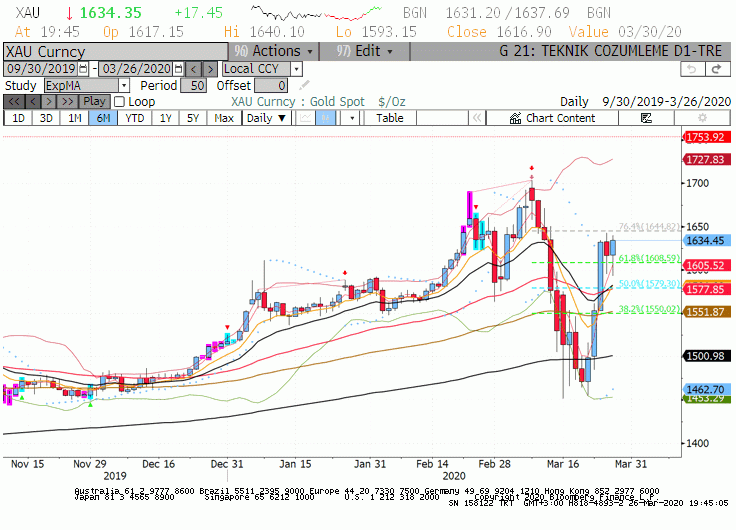Image resolution: width=736 pixels, height=530 pixels.
Task: Expand the ExpMA study dropdown
Action: pyautogui.click(x=124, y=85)
